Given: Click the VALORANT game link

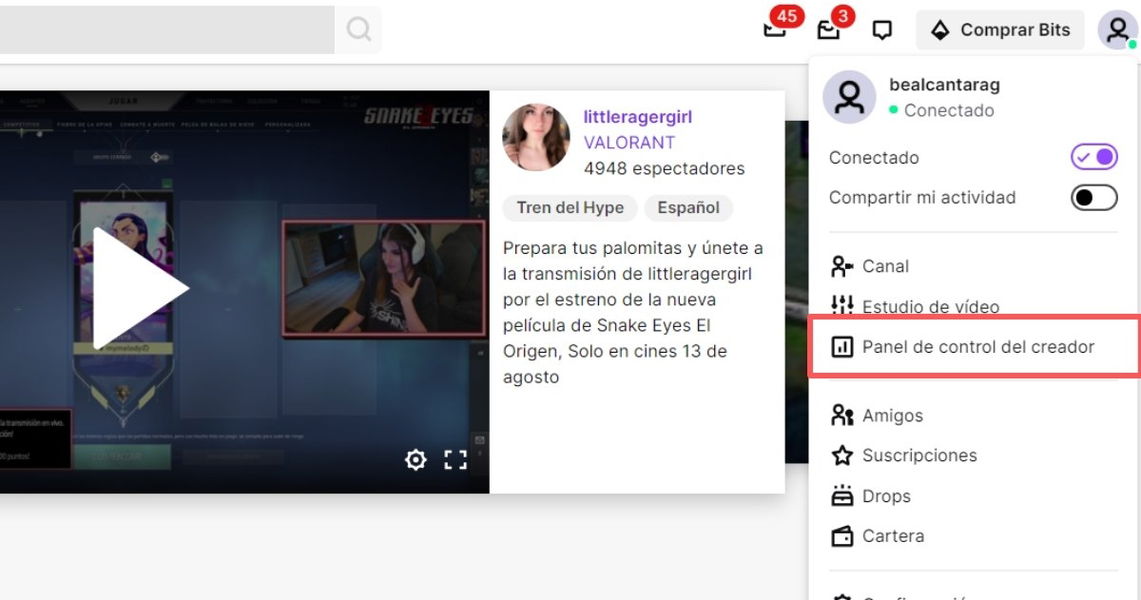Looking at the screenshot, I should click(629, 143).
